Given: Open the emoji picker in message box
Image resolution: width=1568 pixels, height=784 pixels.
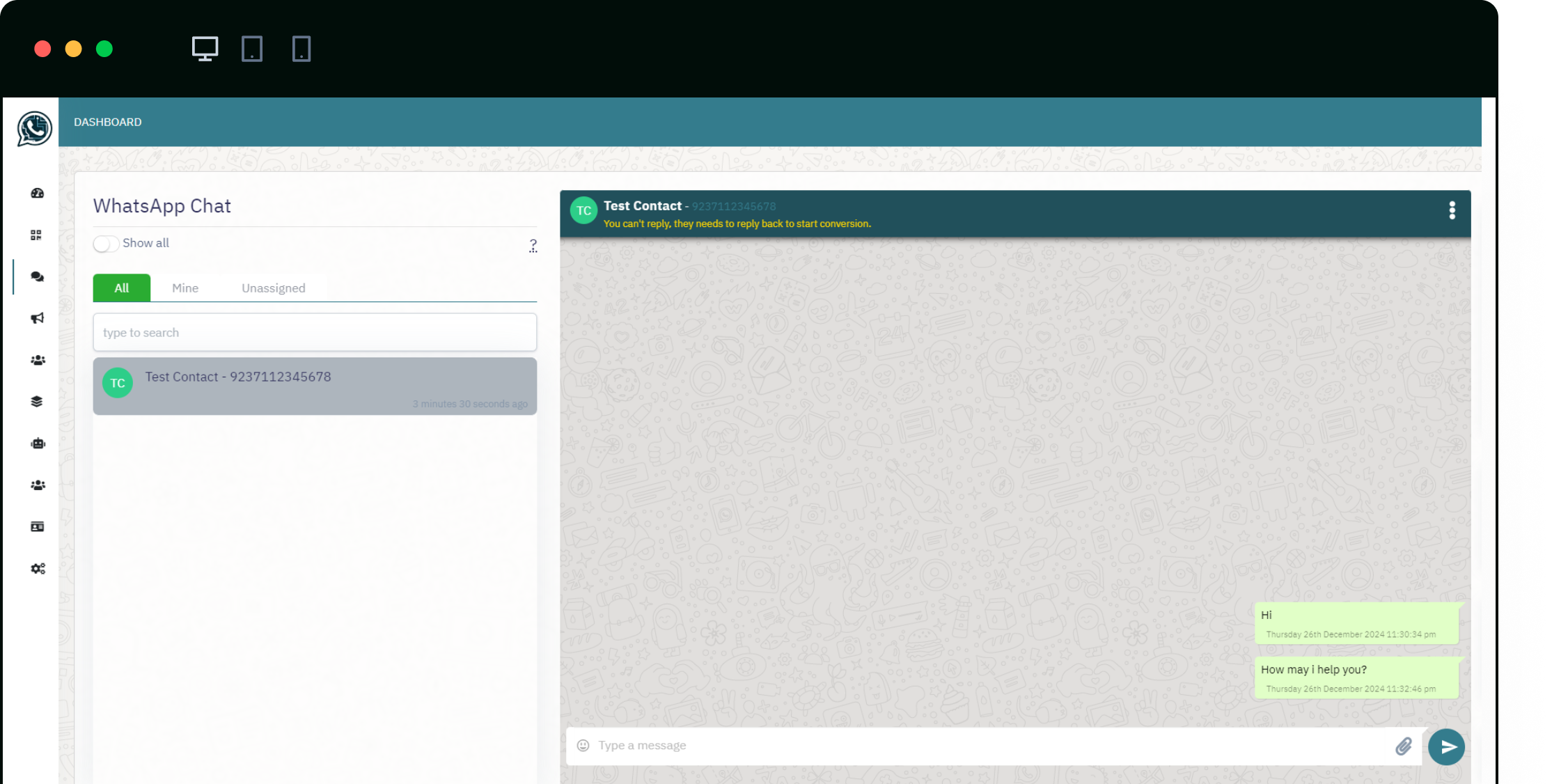Looking at the screenshot, I should (583, 746).
